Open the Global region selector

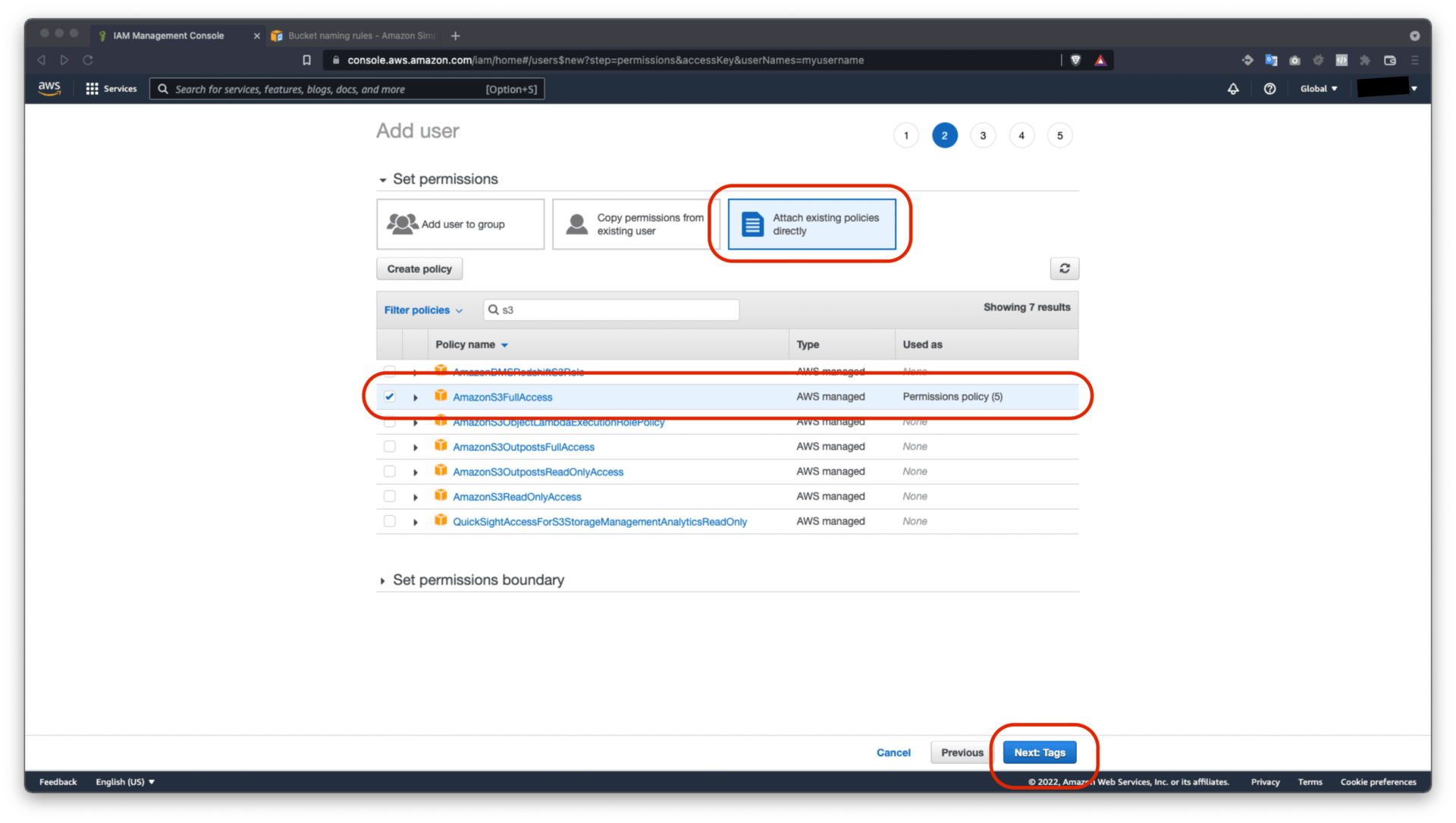[x=1319, y=89]
